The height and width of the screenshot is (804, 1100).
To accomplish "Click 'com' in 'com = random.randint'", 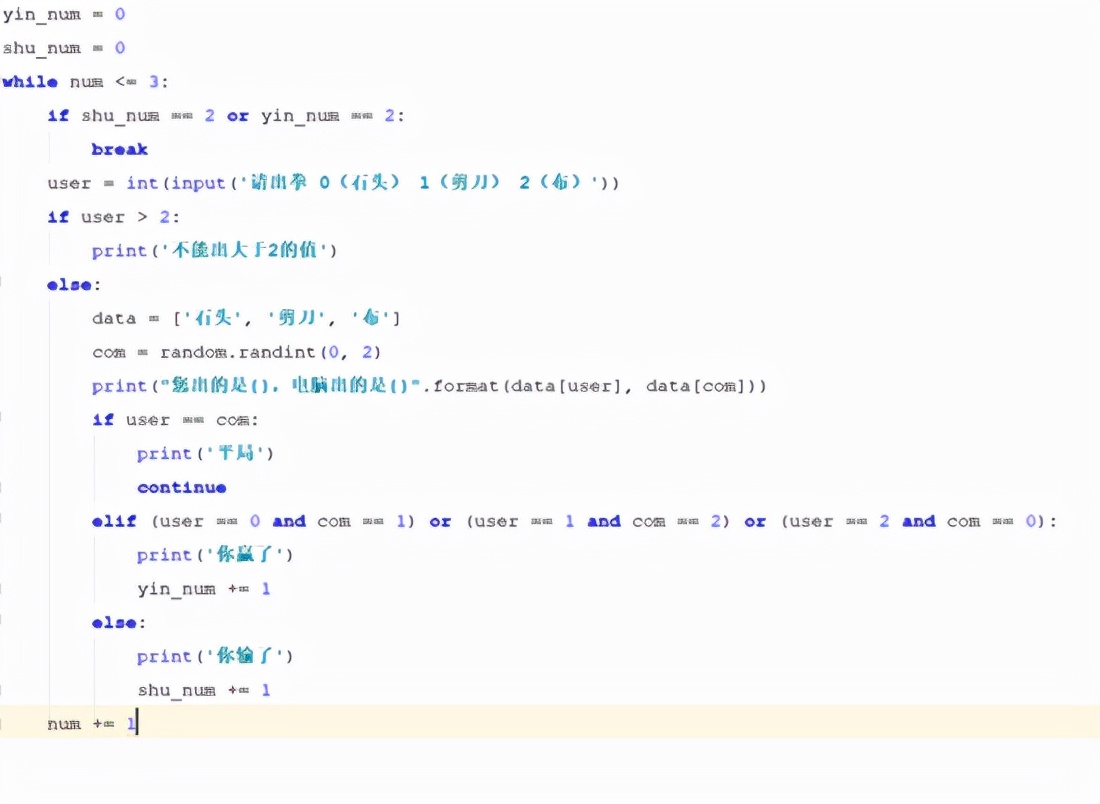I will (109, 352).
